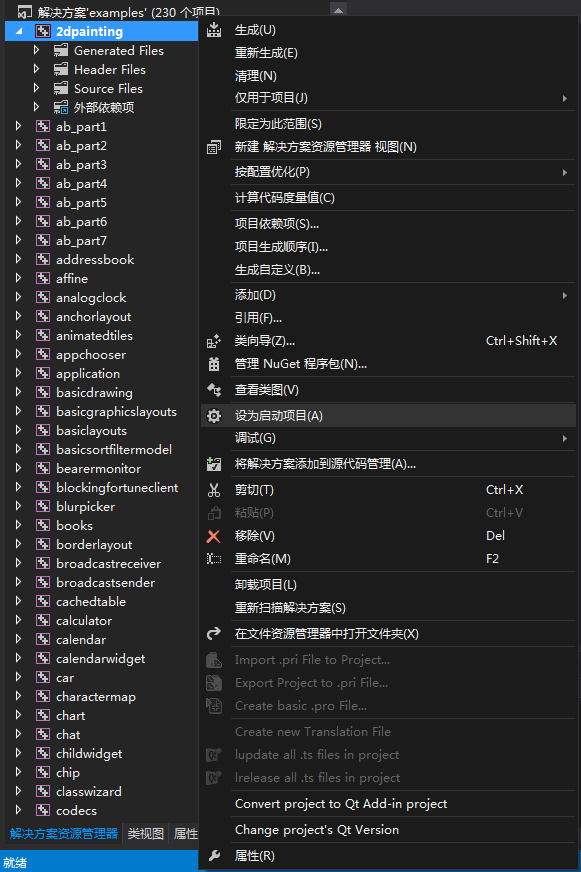Click the new Solution Explorer view icon

[x=214, y=147]
